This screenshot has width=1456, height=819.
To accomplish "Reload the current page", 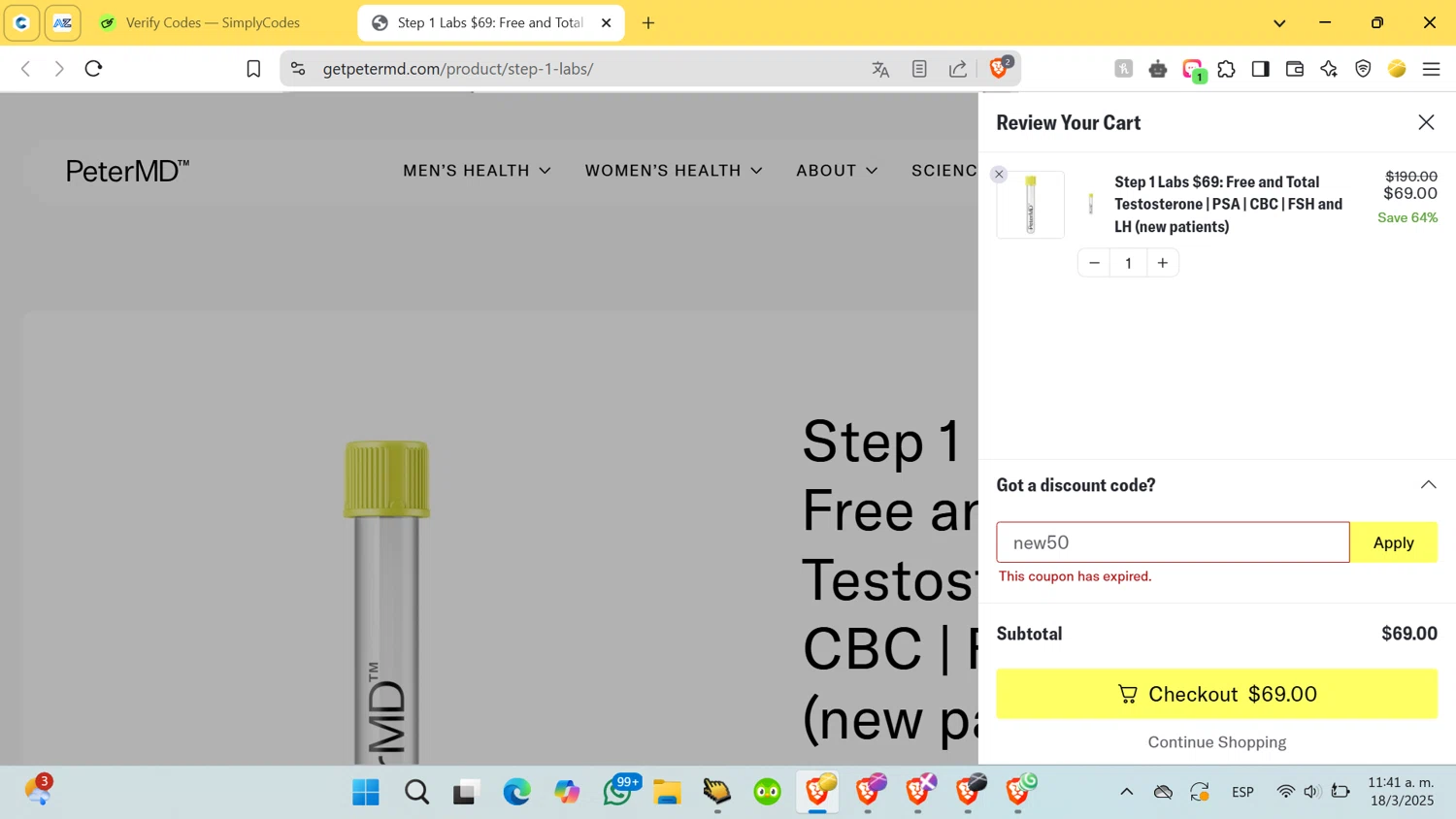I will click(93, 69).
